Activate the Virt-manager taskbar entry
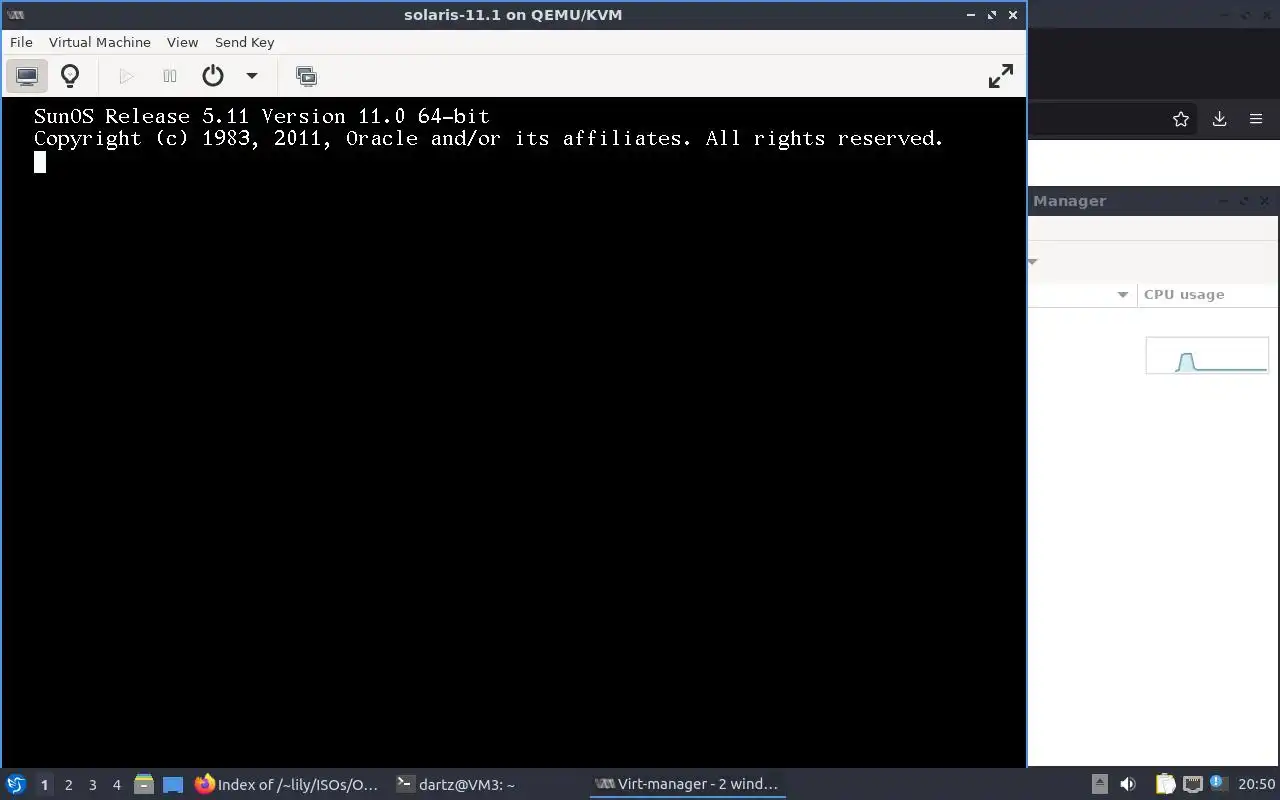The width and height of the screenshot is (1280, 800). pos(687,784)
